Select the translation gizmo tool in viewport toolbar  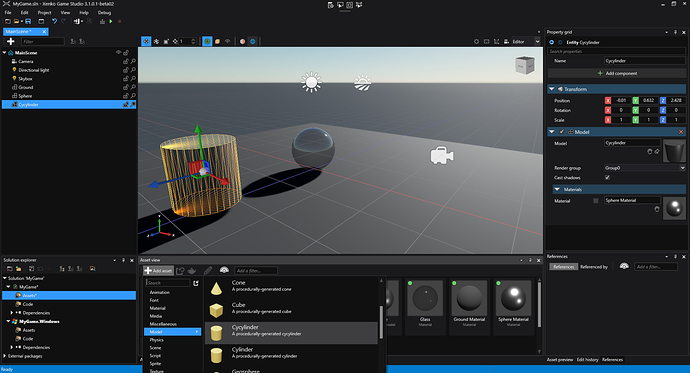[146, 41]
